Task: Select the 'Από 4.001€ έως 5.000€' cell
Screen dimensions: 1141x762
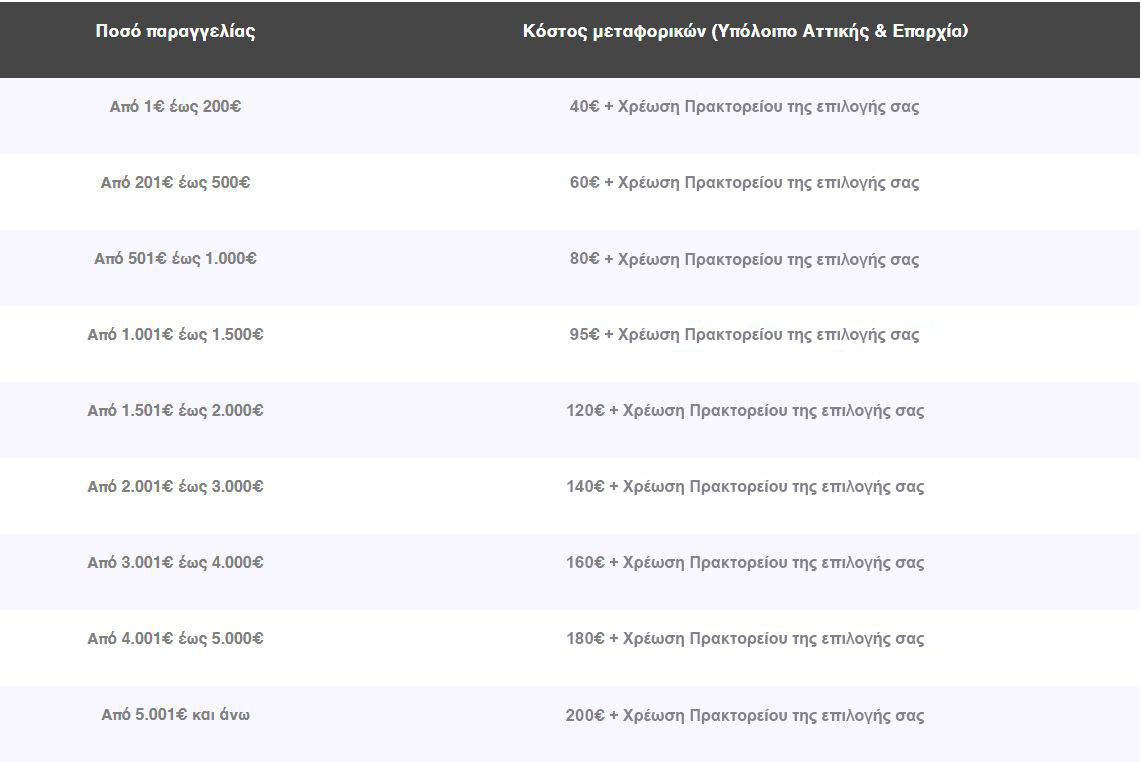Action: pos(175,639)
